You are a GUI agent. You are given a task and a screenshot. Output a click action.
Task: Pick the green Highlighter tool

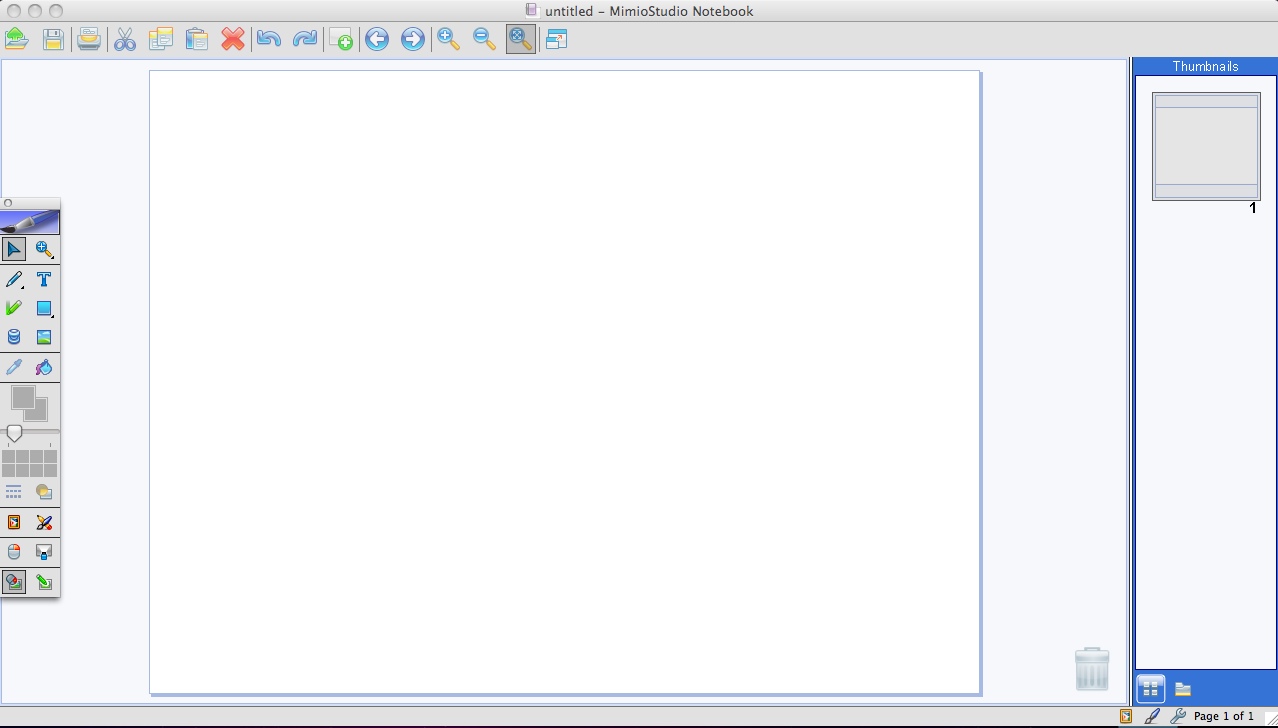click(x=14, y=308)
